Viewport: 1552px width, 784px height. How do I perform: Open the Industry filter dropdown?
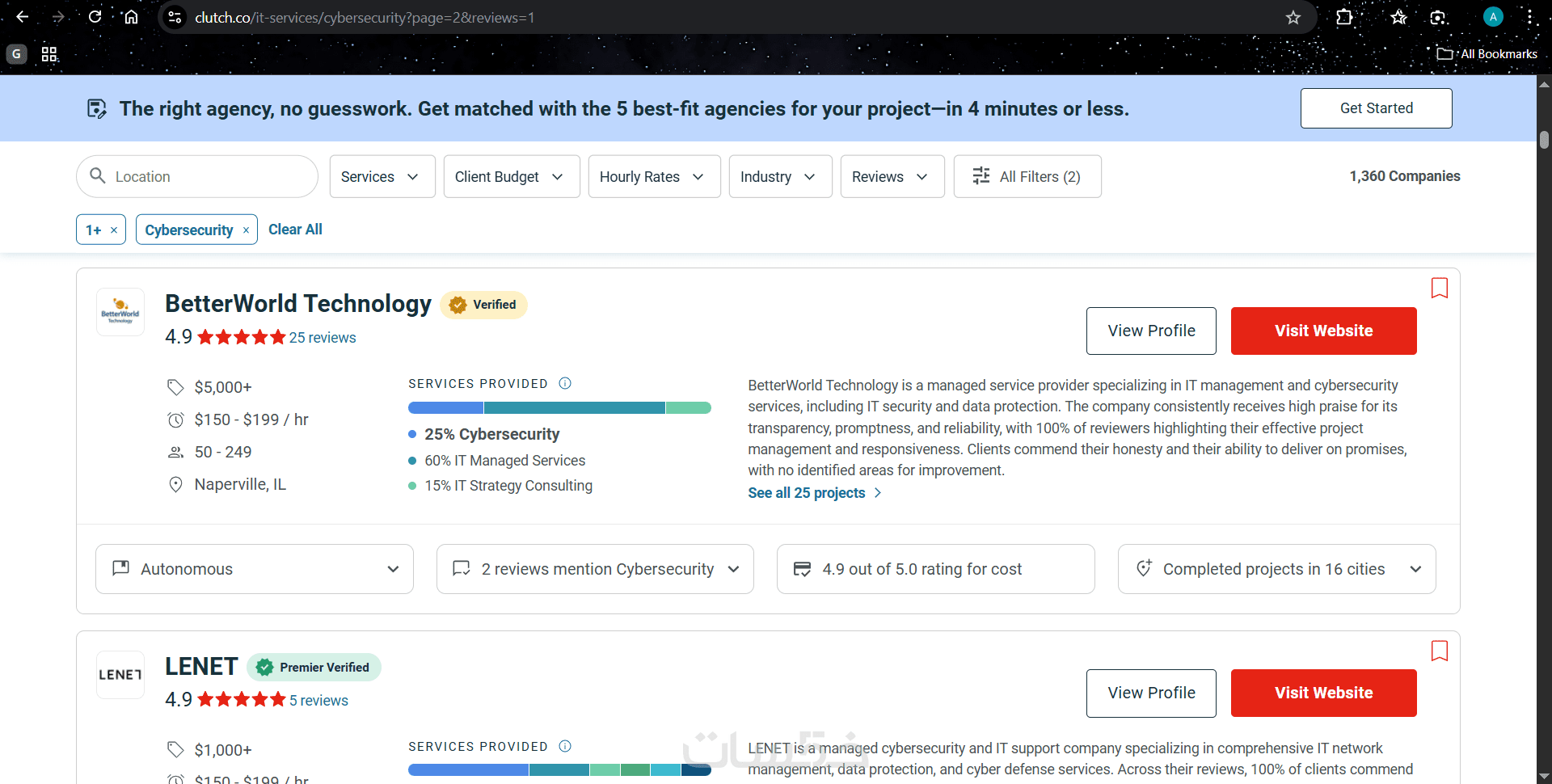(779, 176)
